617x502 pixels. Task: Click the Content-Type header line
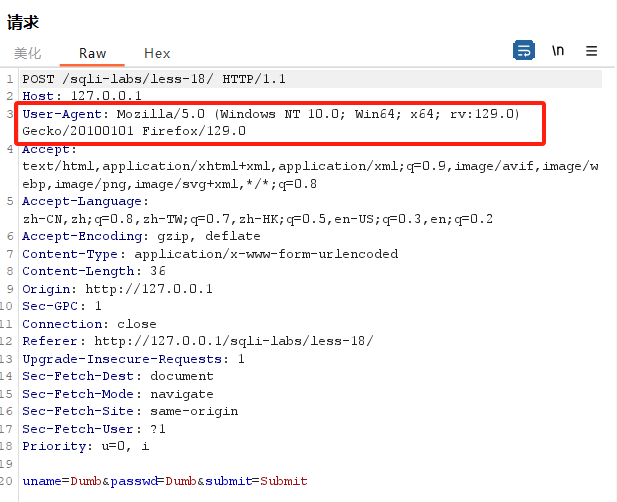click(210, 254)
